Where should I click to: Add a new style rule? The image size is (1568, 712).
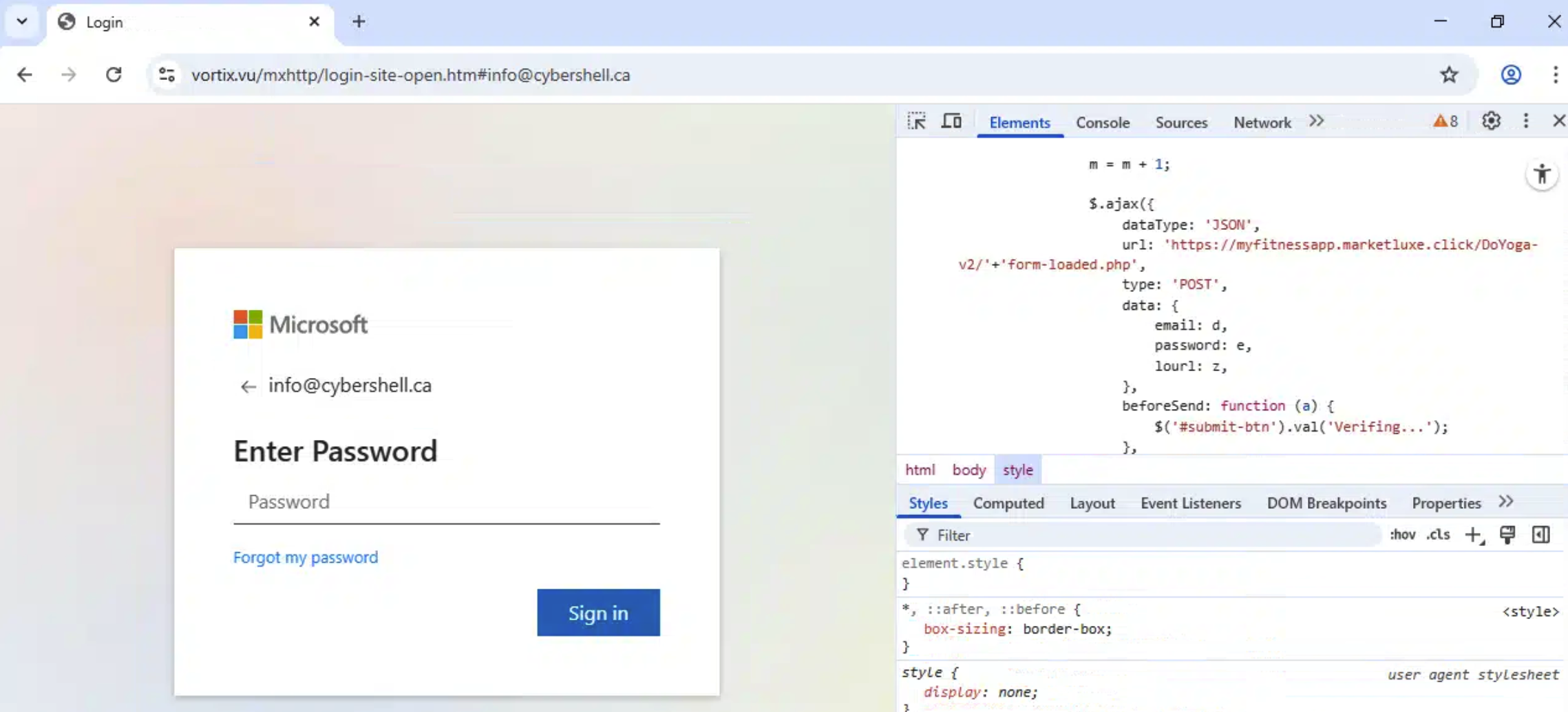click(x=1473, y=535)
